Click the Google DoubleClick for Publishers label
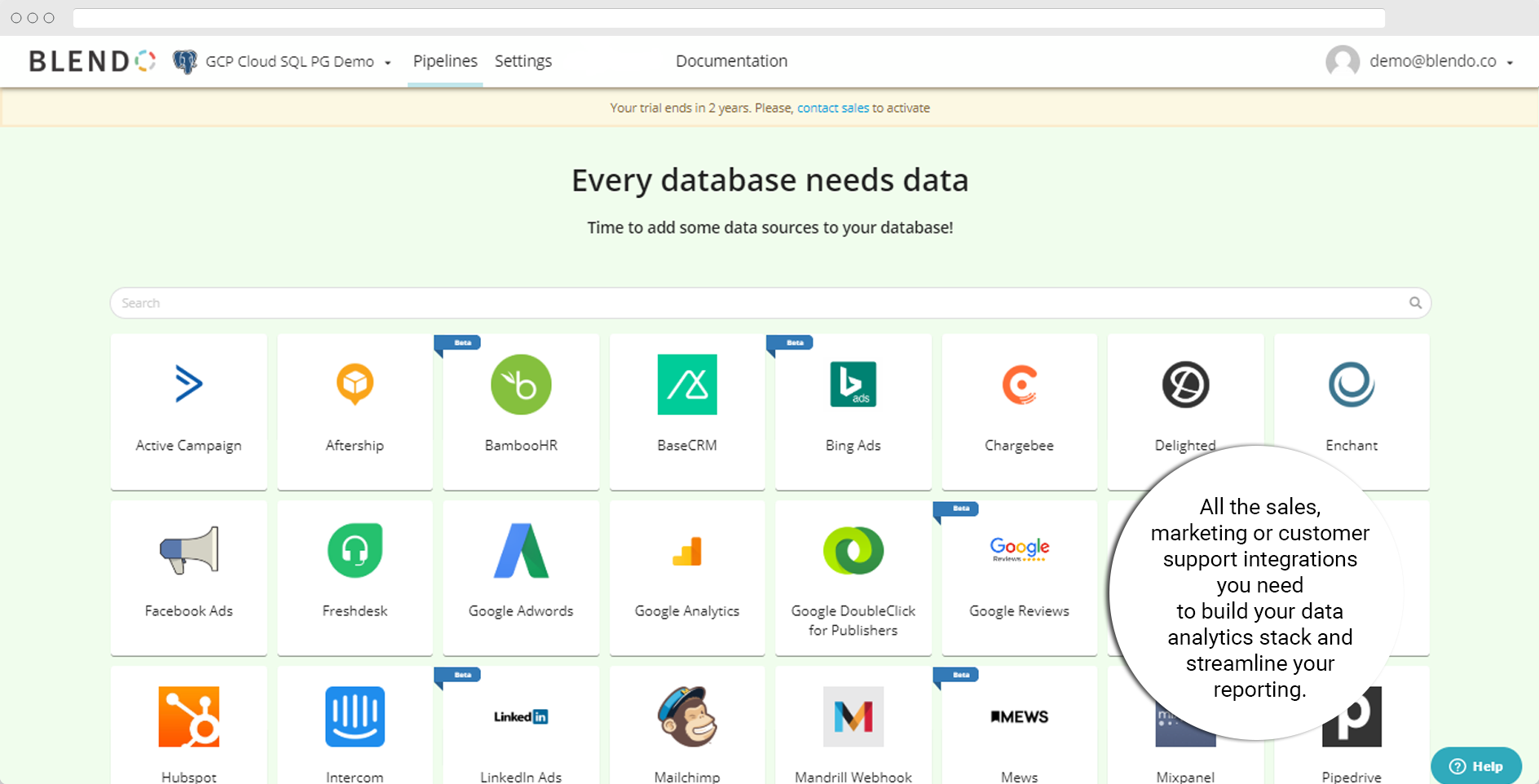Viewport: 1539px width, 784px height. click(853, 621)
